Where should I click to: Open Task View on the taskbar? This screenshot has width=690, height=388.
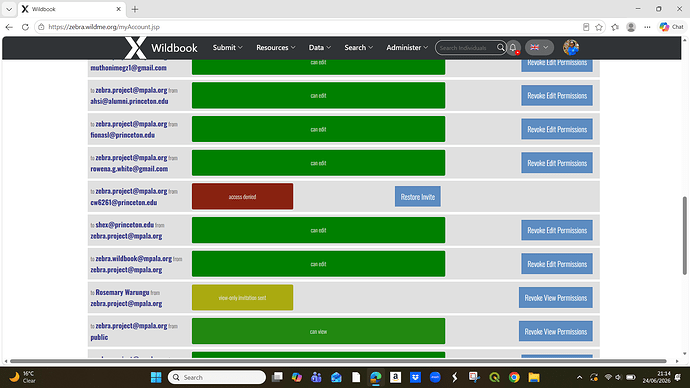click(277, 377)
